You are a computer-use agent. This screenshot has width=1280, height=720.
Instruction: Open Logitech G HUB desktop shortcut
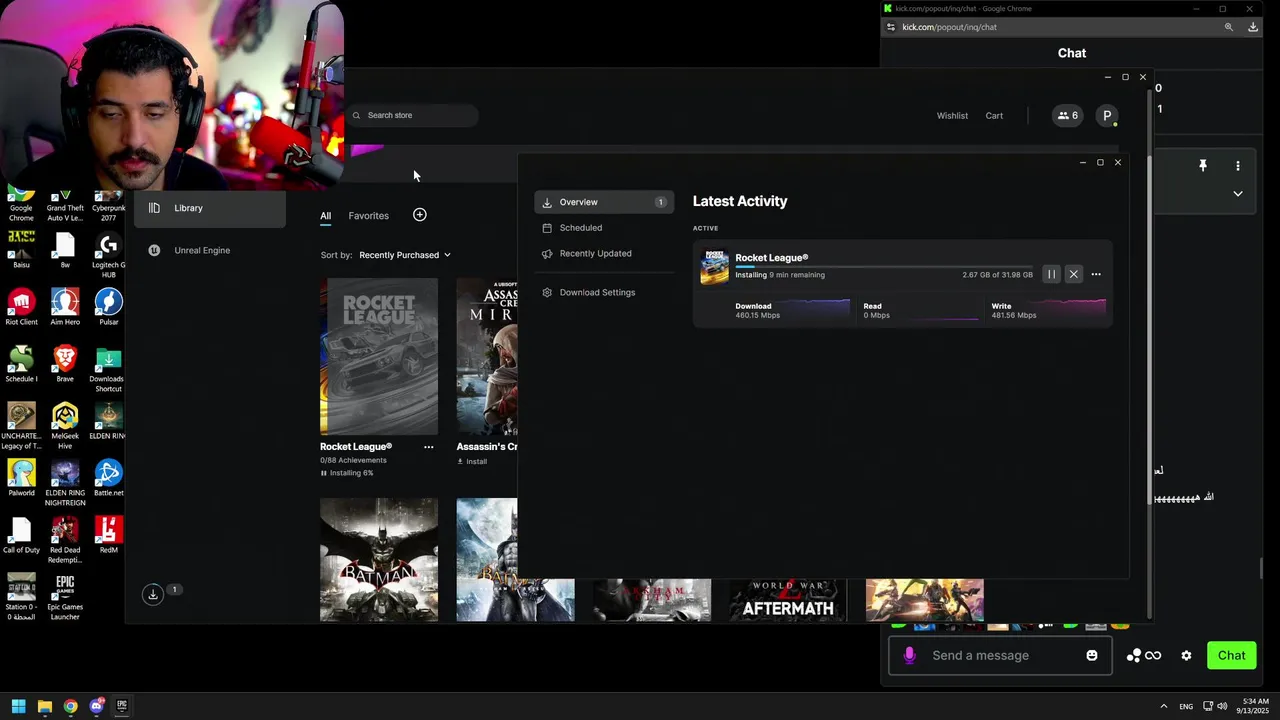[x=108, y=253]
